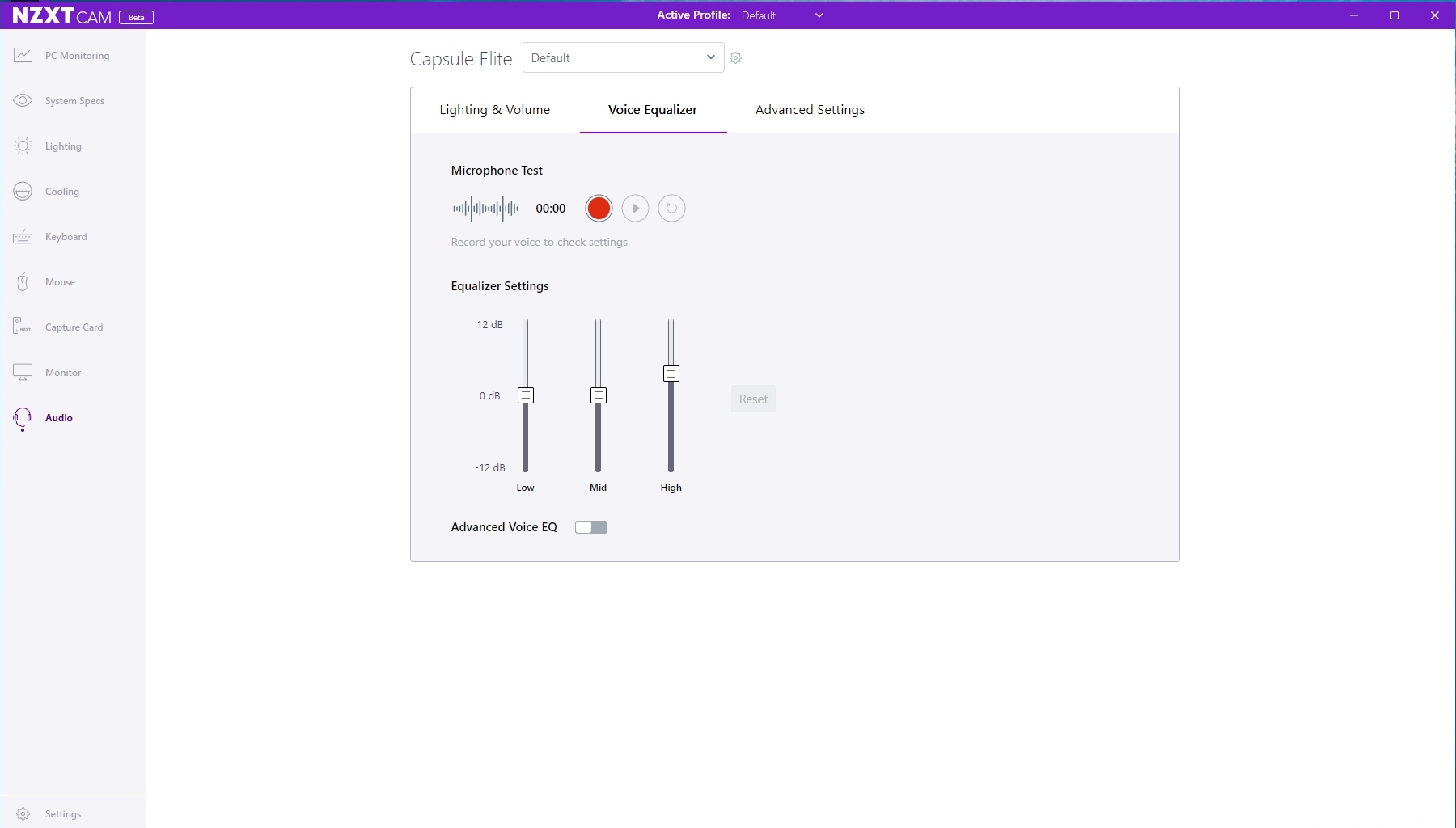Switch to Advanced Settings tab
This screenshot has width=1456, height=828.
810,110
